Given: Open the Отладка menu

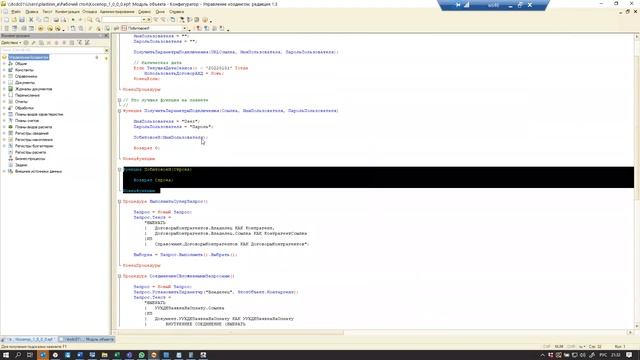Looking at the screenshot, I should 89,12.
